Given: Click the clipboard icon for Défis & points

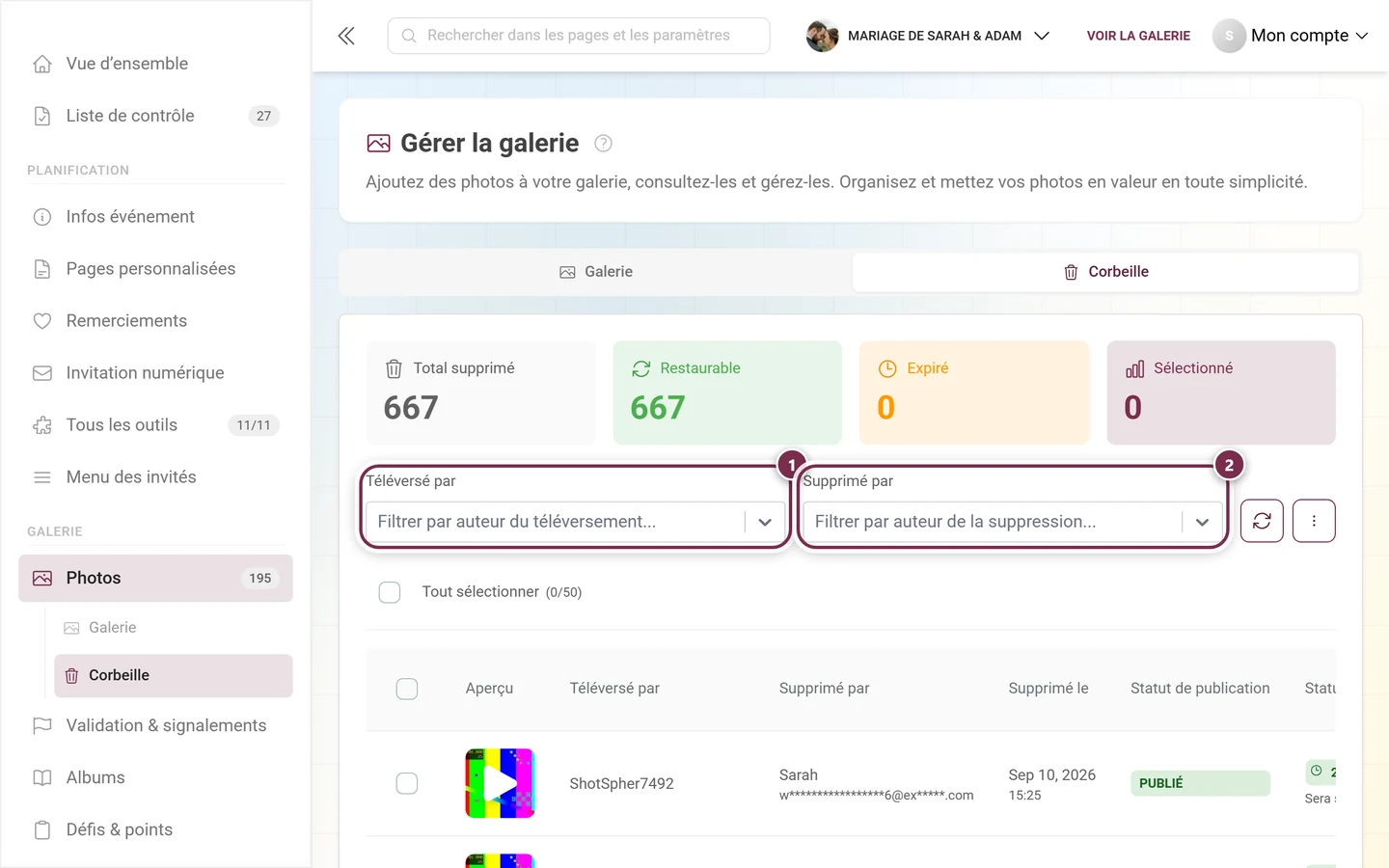Looking at the screenshot, I should coord(42,829).
